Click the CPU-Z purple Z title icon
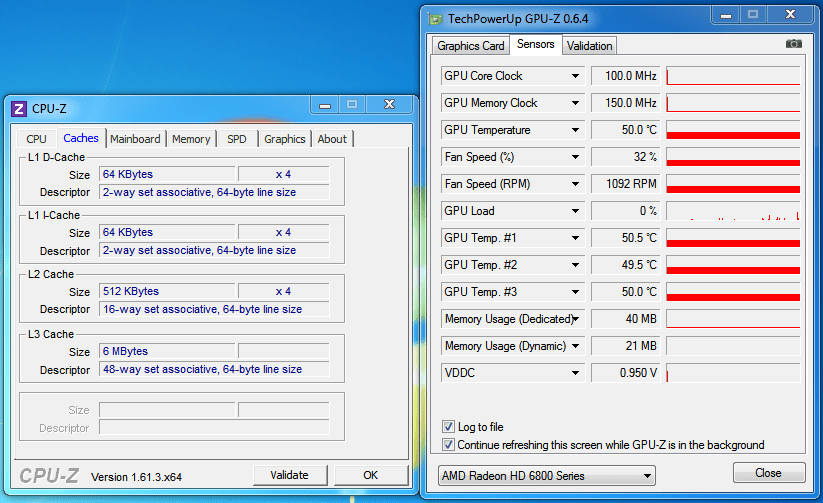This screenshot has height=503, width=823. pos(18,109)
